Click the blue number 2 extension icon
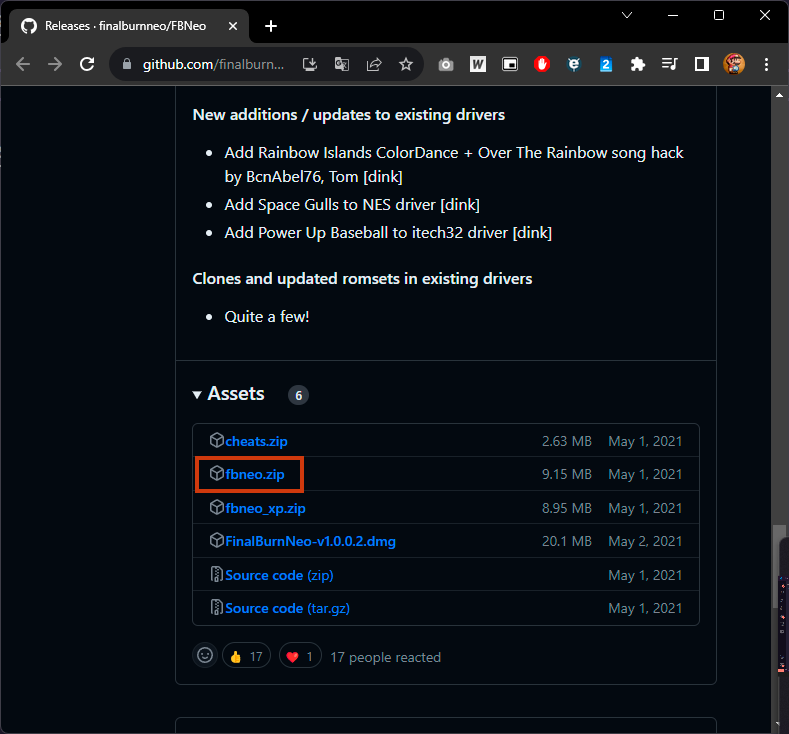Screen dimensions: 789x734 [606, 64]
